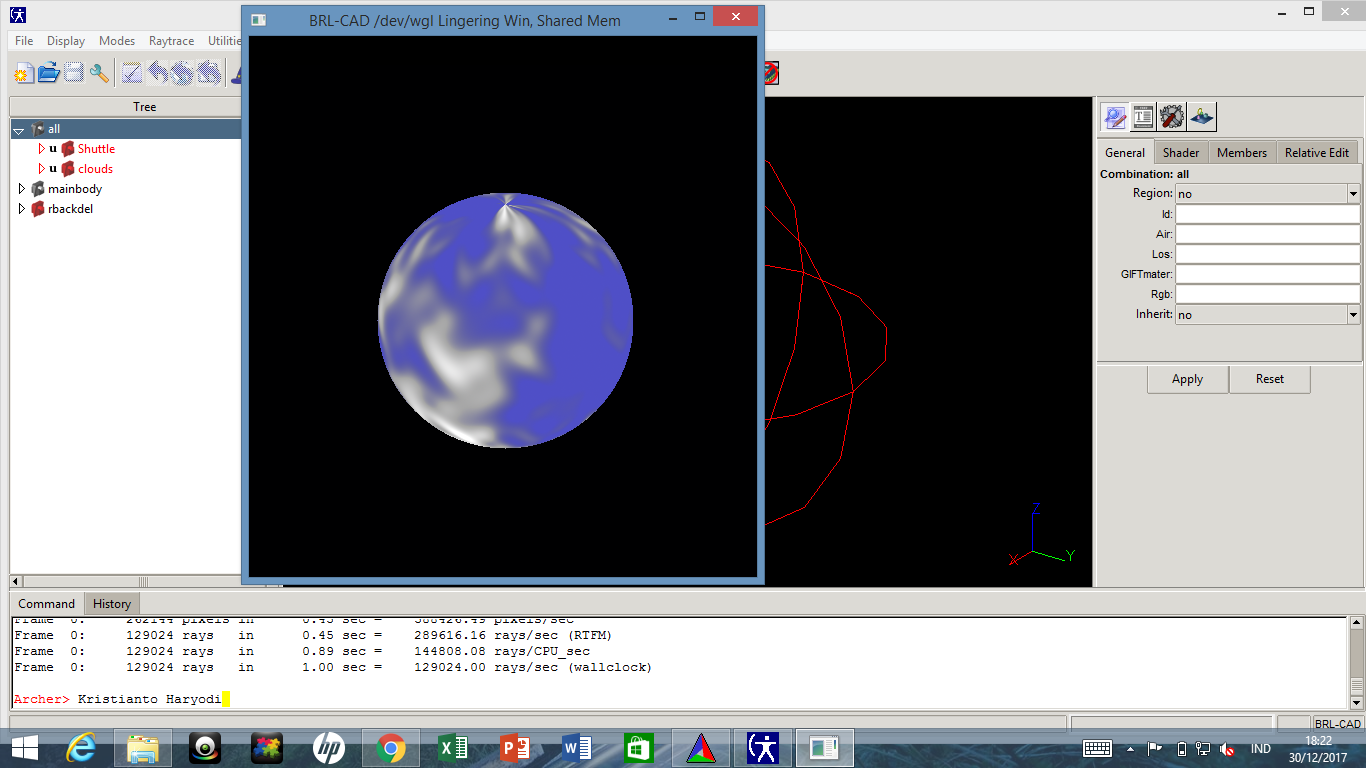This screenshot has width=1366, height=768.
Task: Open a database with the folder icon
Action: (49, 72)
